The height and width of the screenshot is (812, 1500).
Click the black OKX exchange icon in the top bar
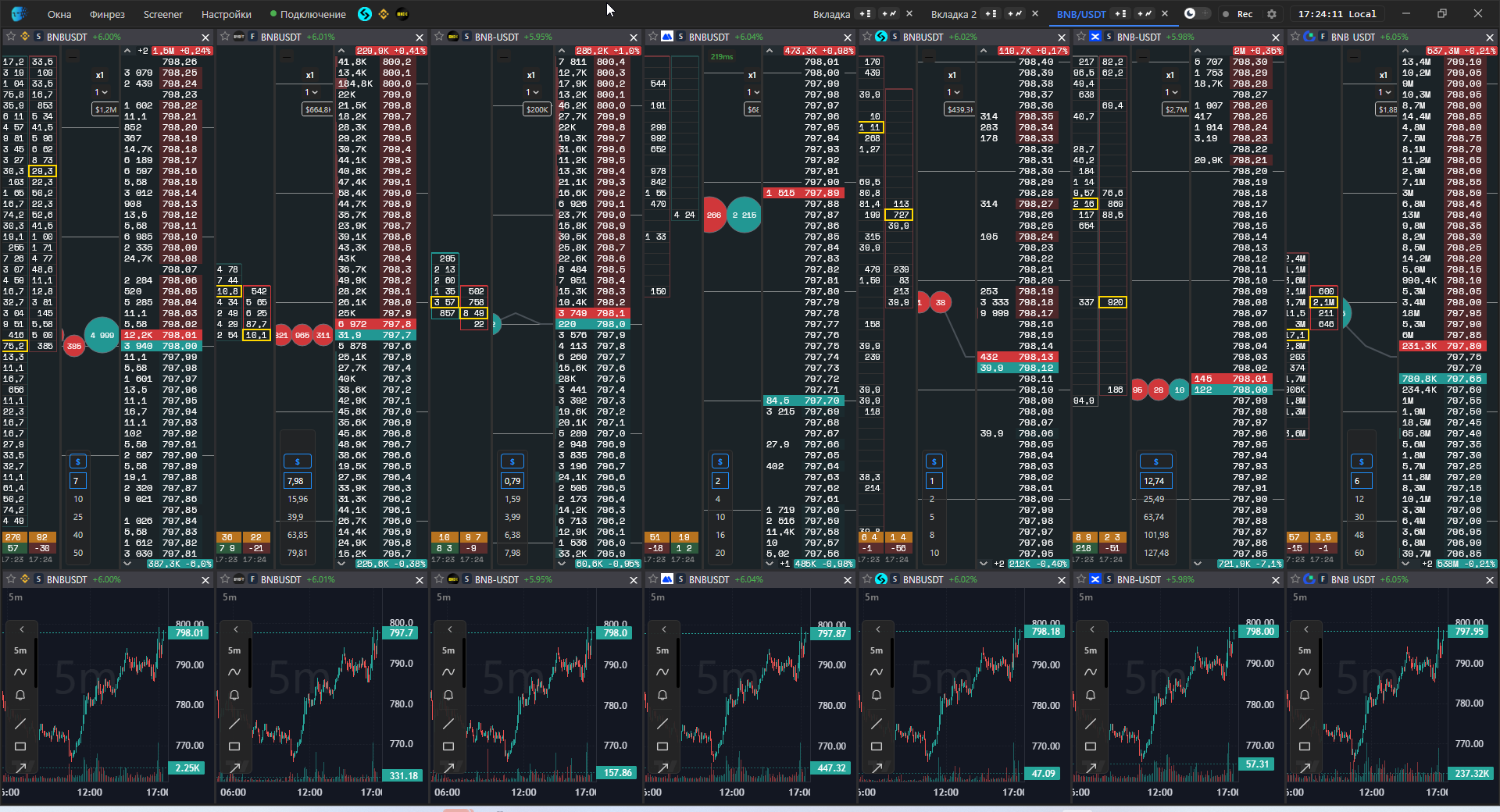[402, 14]
